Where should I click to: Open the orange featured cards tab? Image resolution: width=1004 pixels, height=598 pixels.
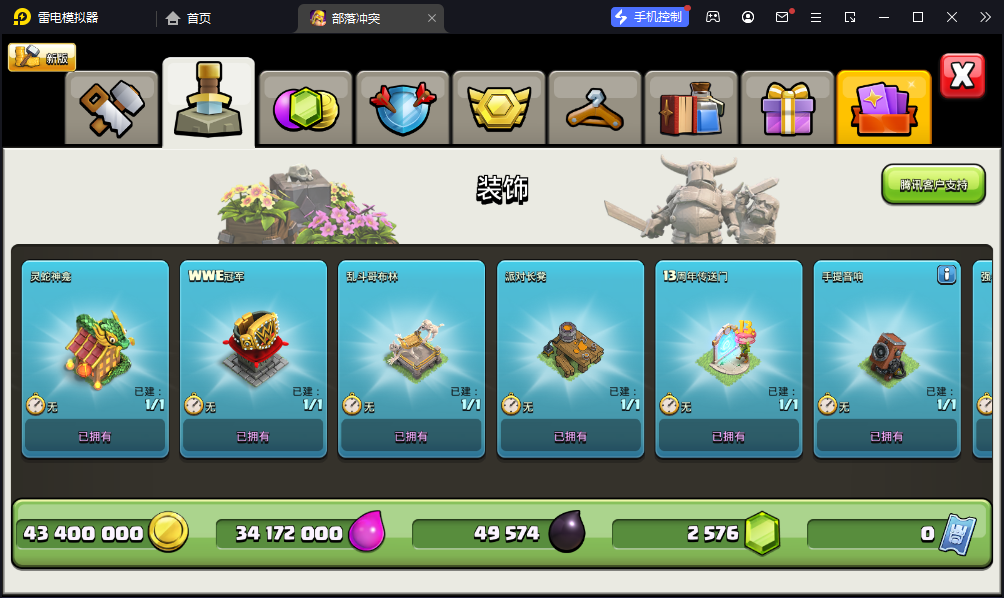pyautogui.click(x=884, y=108)
